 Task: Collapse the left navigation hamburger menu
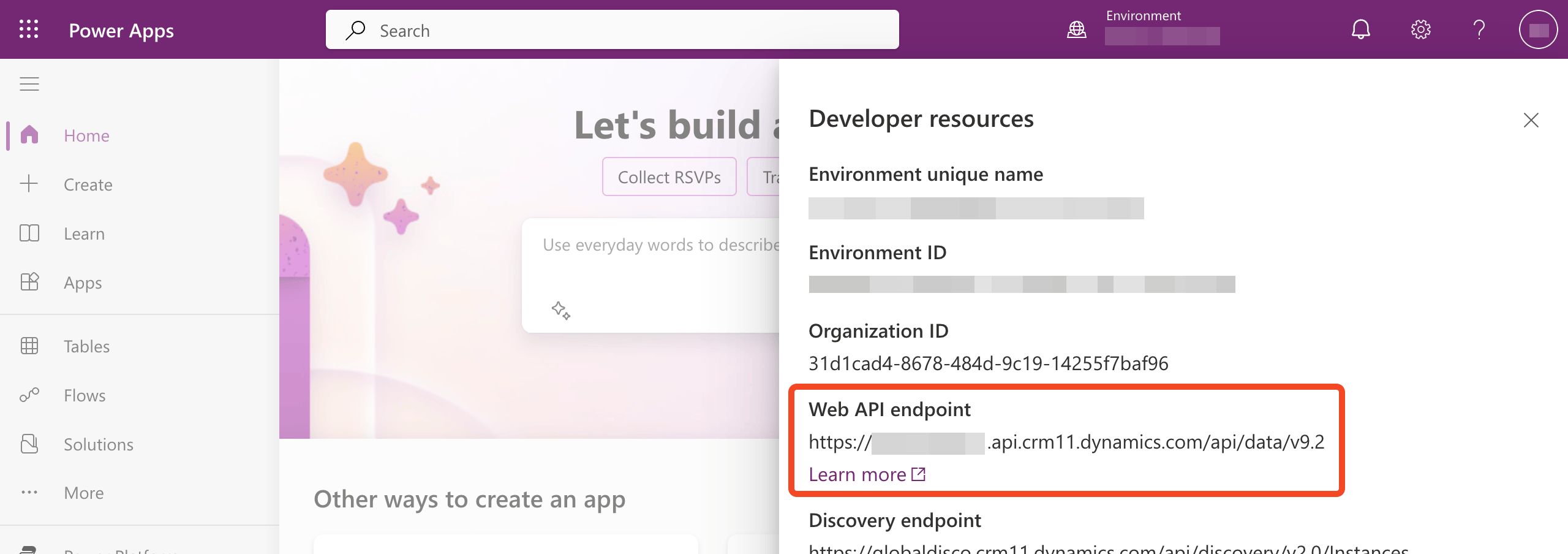click(x=29, y=84)
